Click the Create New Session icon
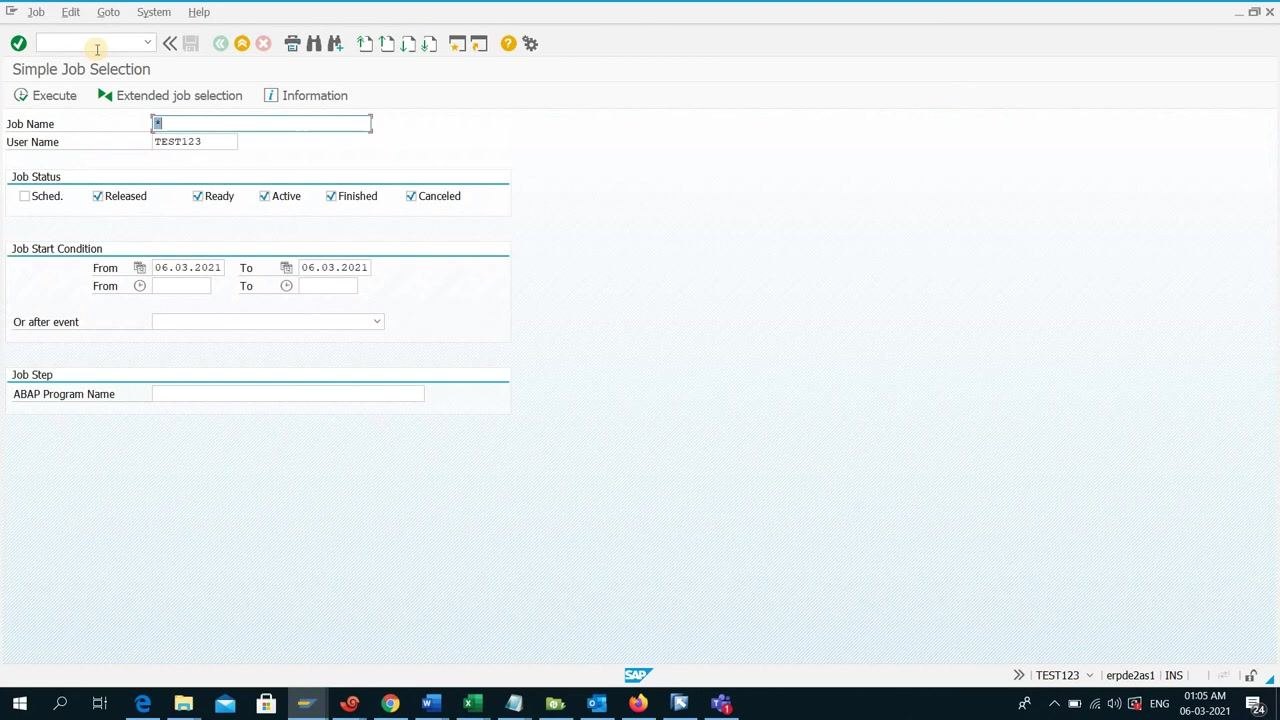Screen dimensions: 1280x720 point(457,43)
